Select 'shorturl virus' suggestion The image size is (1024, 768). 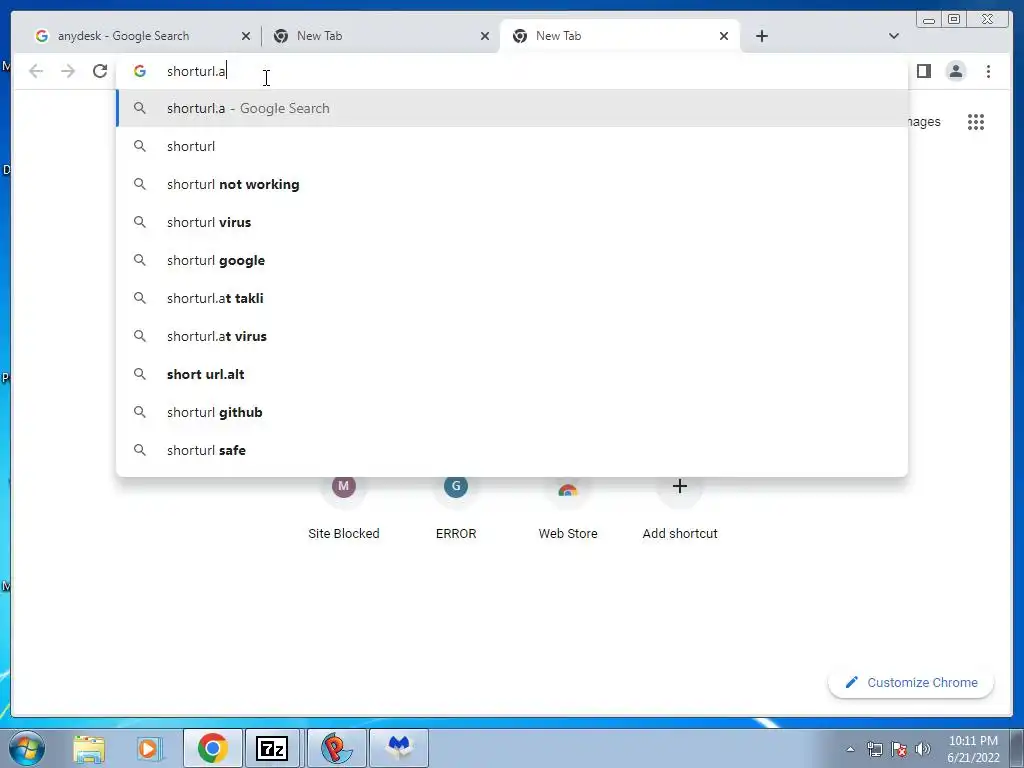coord(512,222)
